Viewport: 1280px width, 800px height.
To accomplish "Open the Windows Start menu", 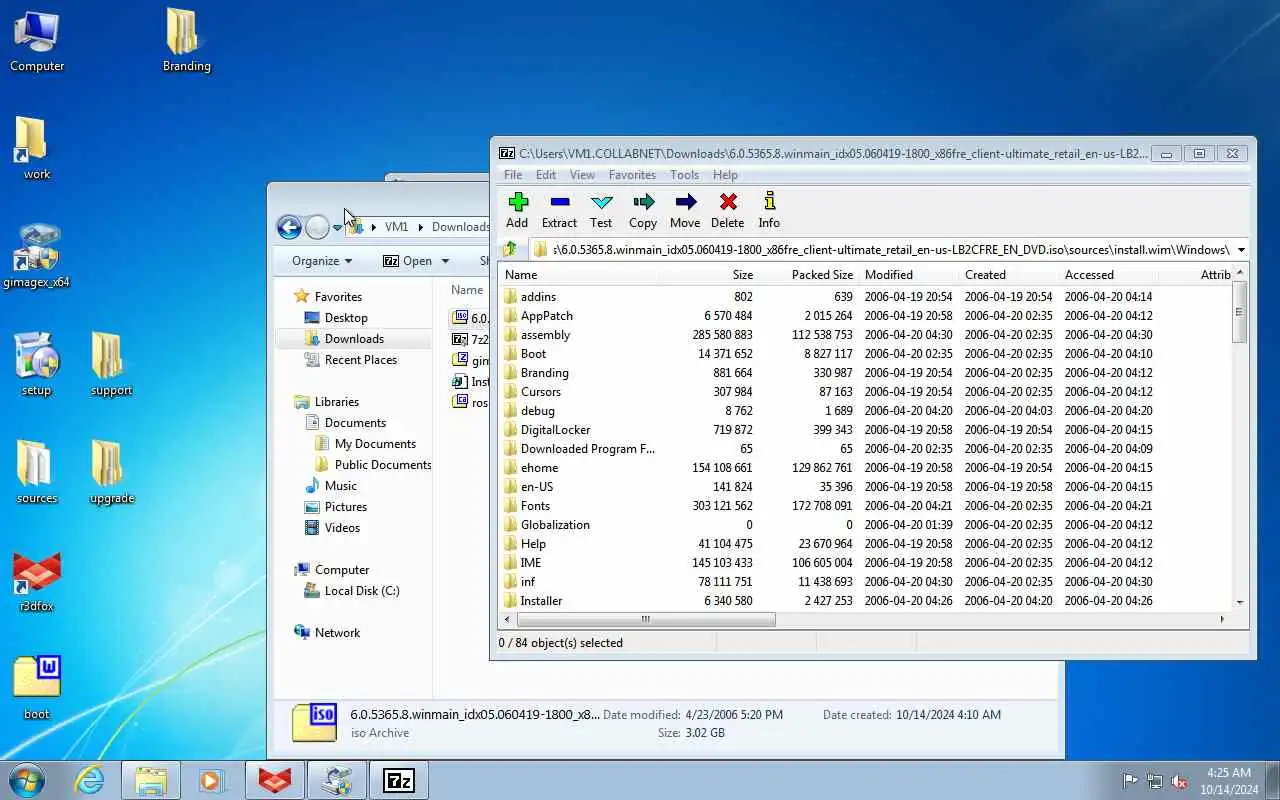I will tap(27, 780).
